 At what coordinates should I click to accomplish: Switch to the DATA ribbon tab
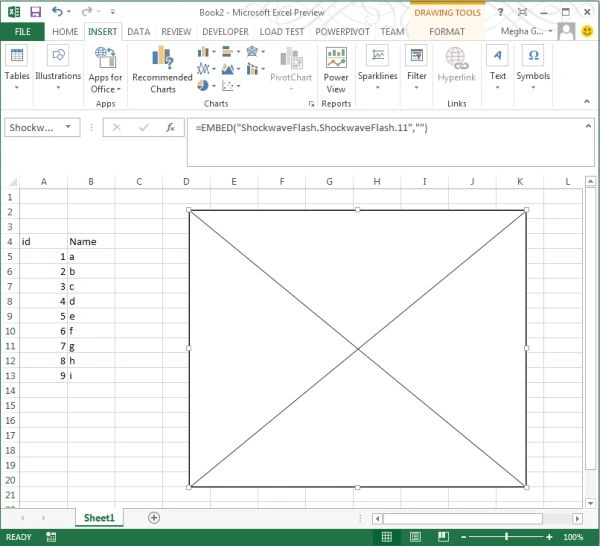[x=139, y=32]
